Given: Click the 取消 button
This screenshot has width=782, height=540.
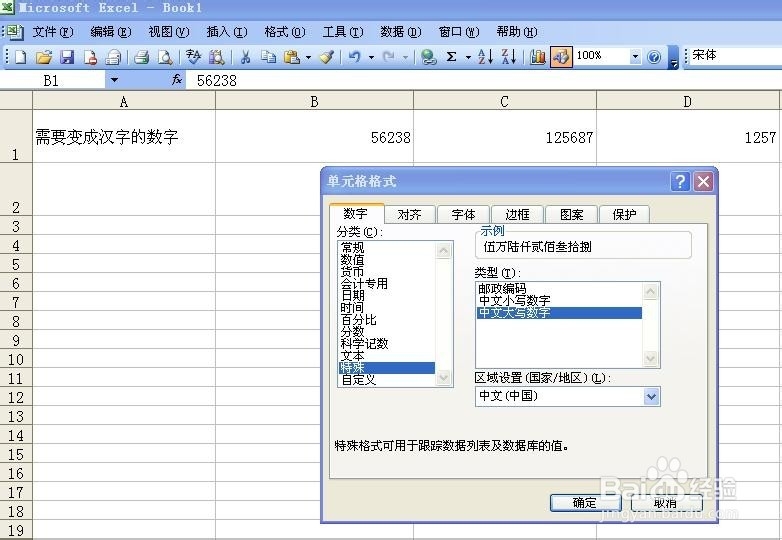Looking at the screenshot, I should 666,503.
